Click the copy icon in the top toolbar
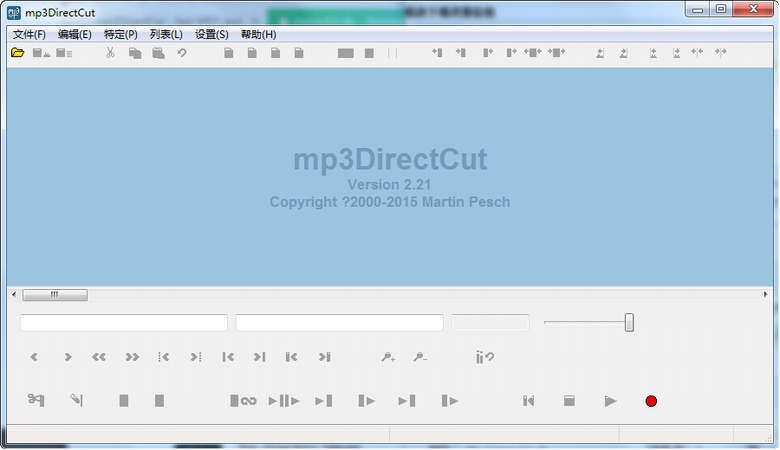This screenshot has height=450, width=780. tap(135, 53)
